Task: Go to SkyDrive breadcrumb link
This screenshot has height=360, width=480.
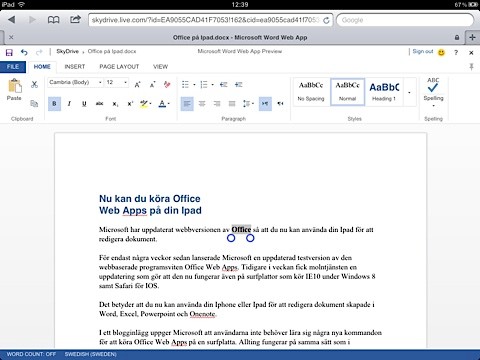Action: (67, 51)
